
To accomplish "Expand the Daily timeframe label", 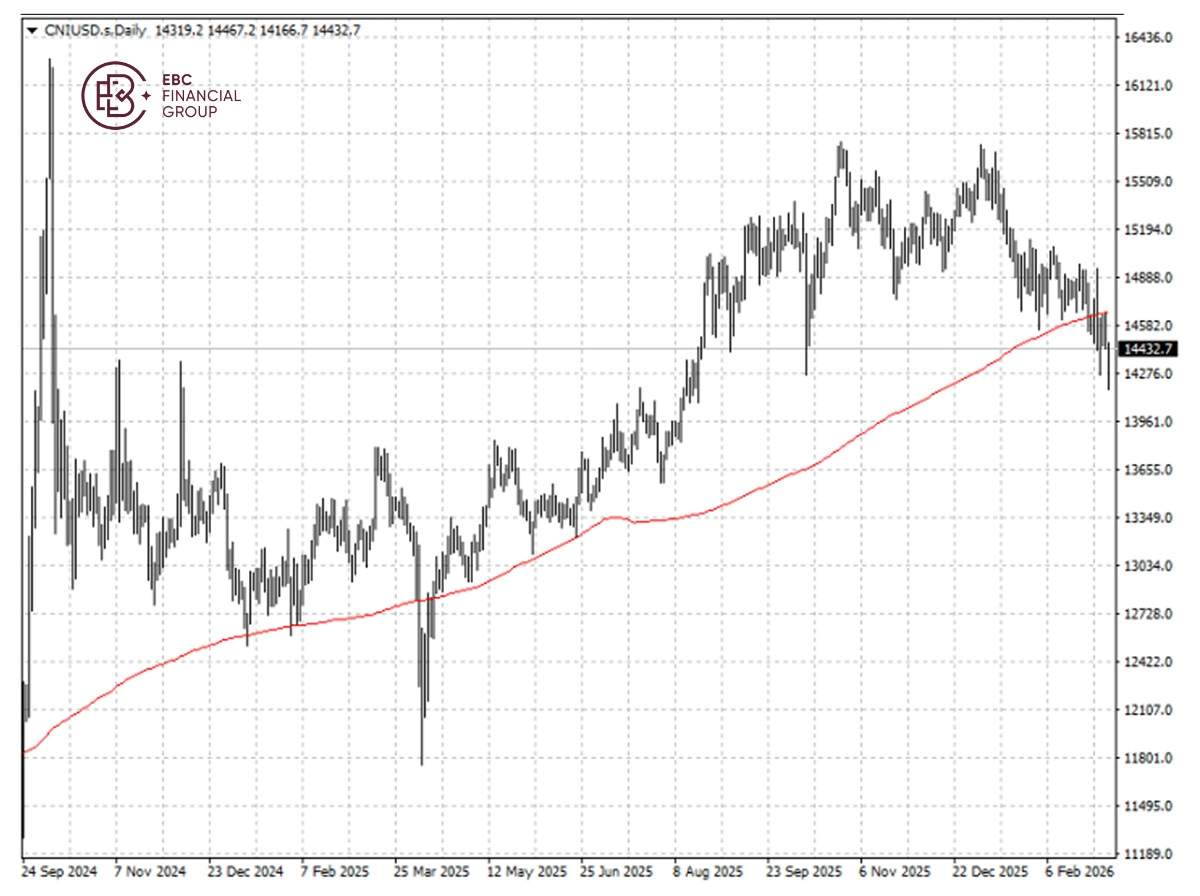I will tap(131, 30).
